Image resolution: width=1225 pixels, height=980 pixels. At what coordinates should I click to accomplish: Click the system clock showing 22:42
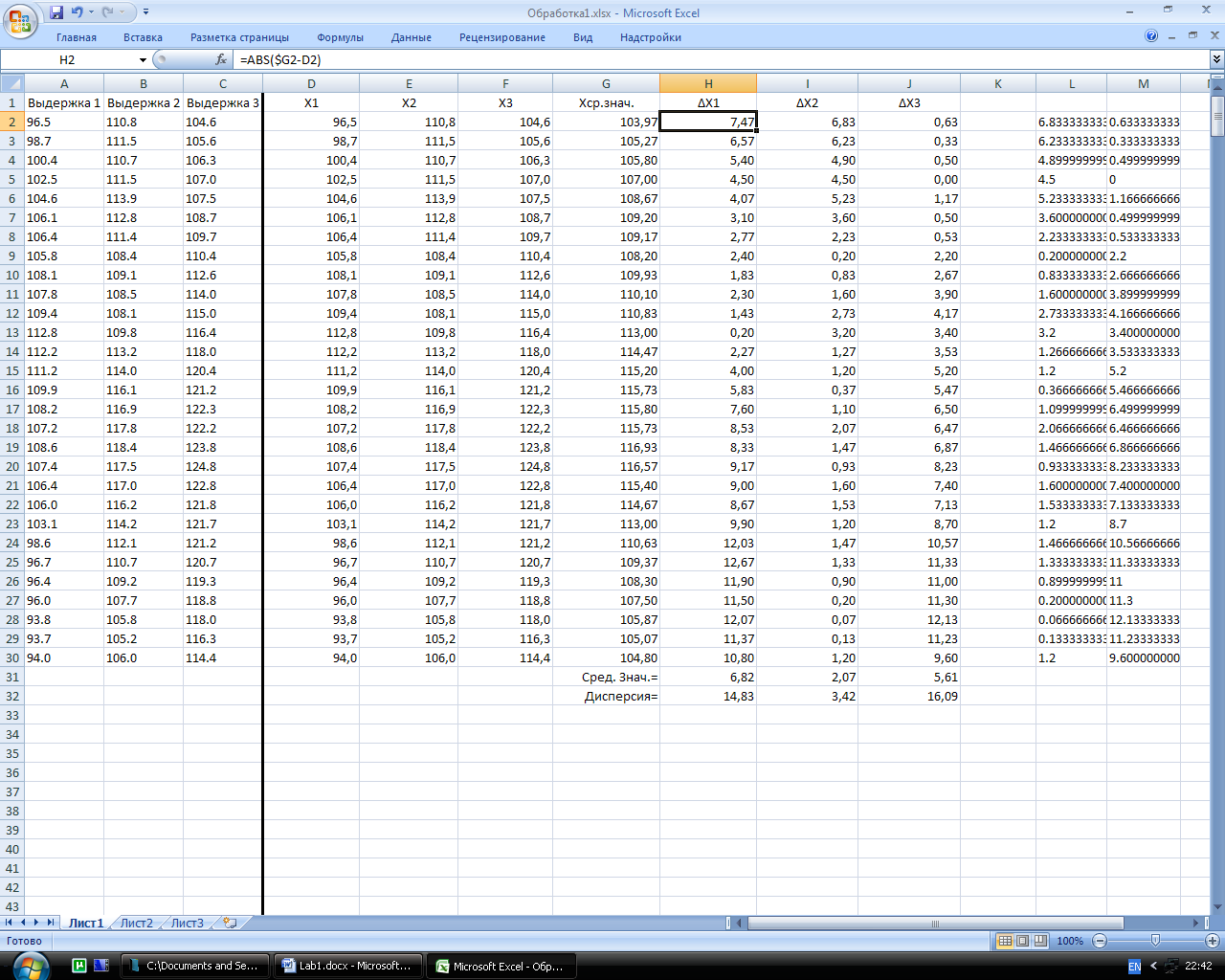(1198, 967)
